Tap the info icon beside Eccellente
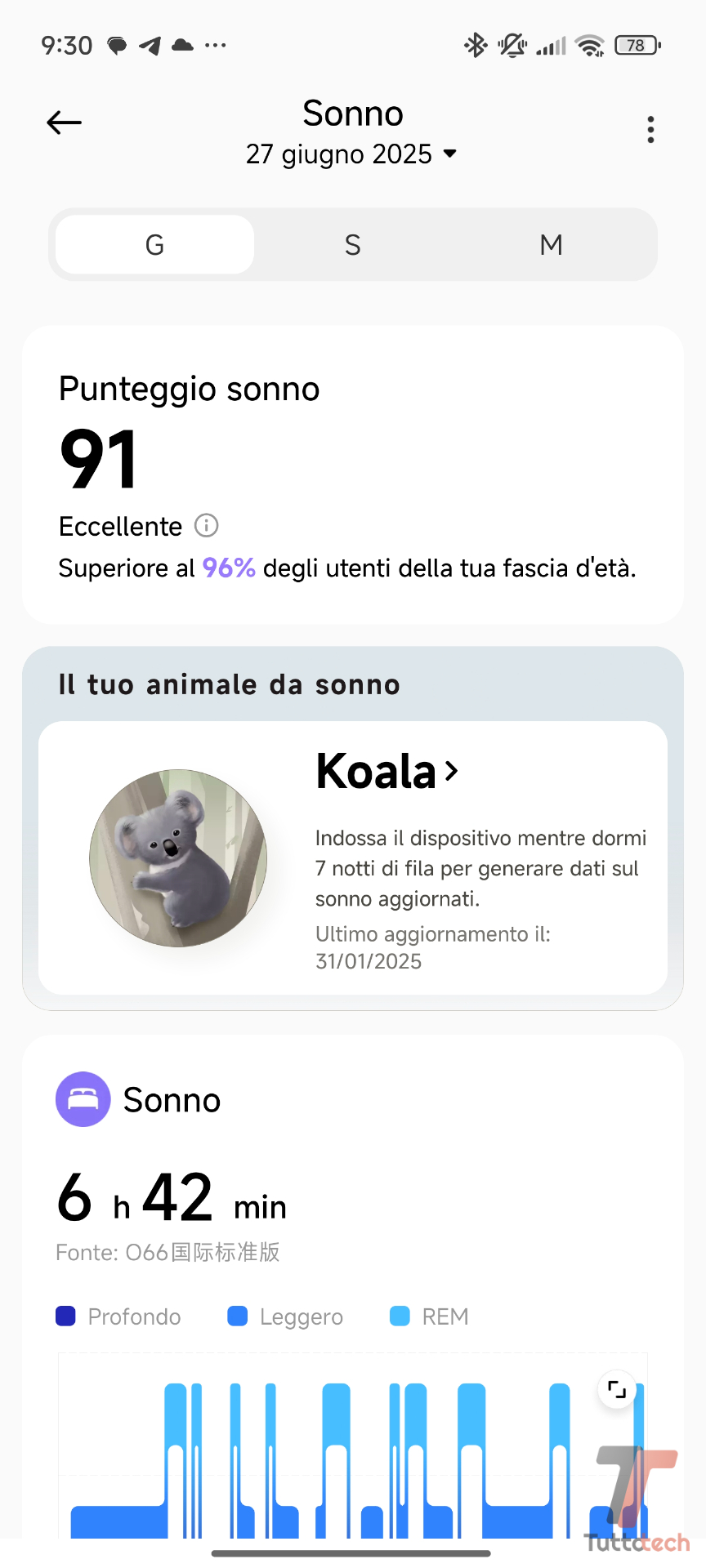706x1568 pixels. point(206,525)
